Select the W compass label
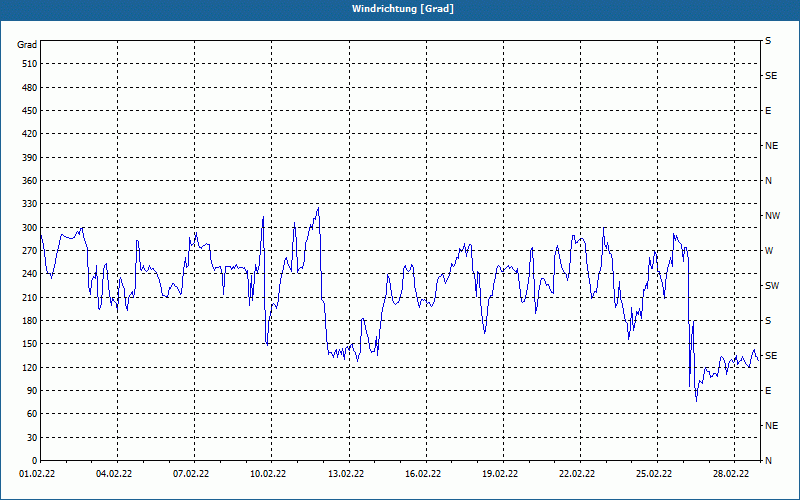The image size is (800, 500). point(769,251)
